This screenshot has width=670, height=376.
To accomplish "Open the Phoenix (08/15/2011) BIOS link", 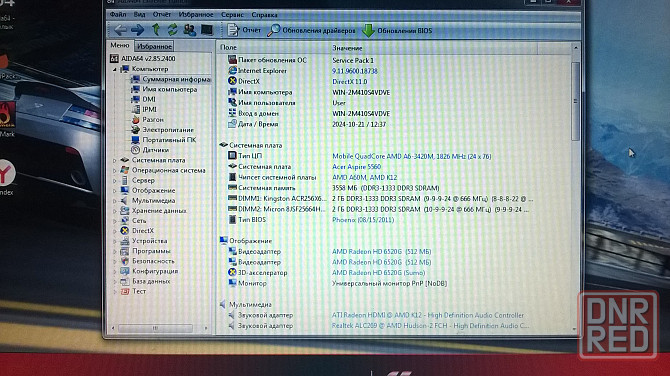I will (363, 220).
